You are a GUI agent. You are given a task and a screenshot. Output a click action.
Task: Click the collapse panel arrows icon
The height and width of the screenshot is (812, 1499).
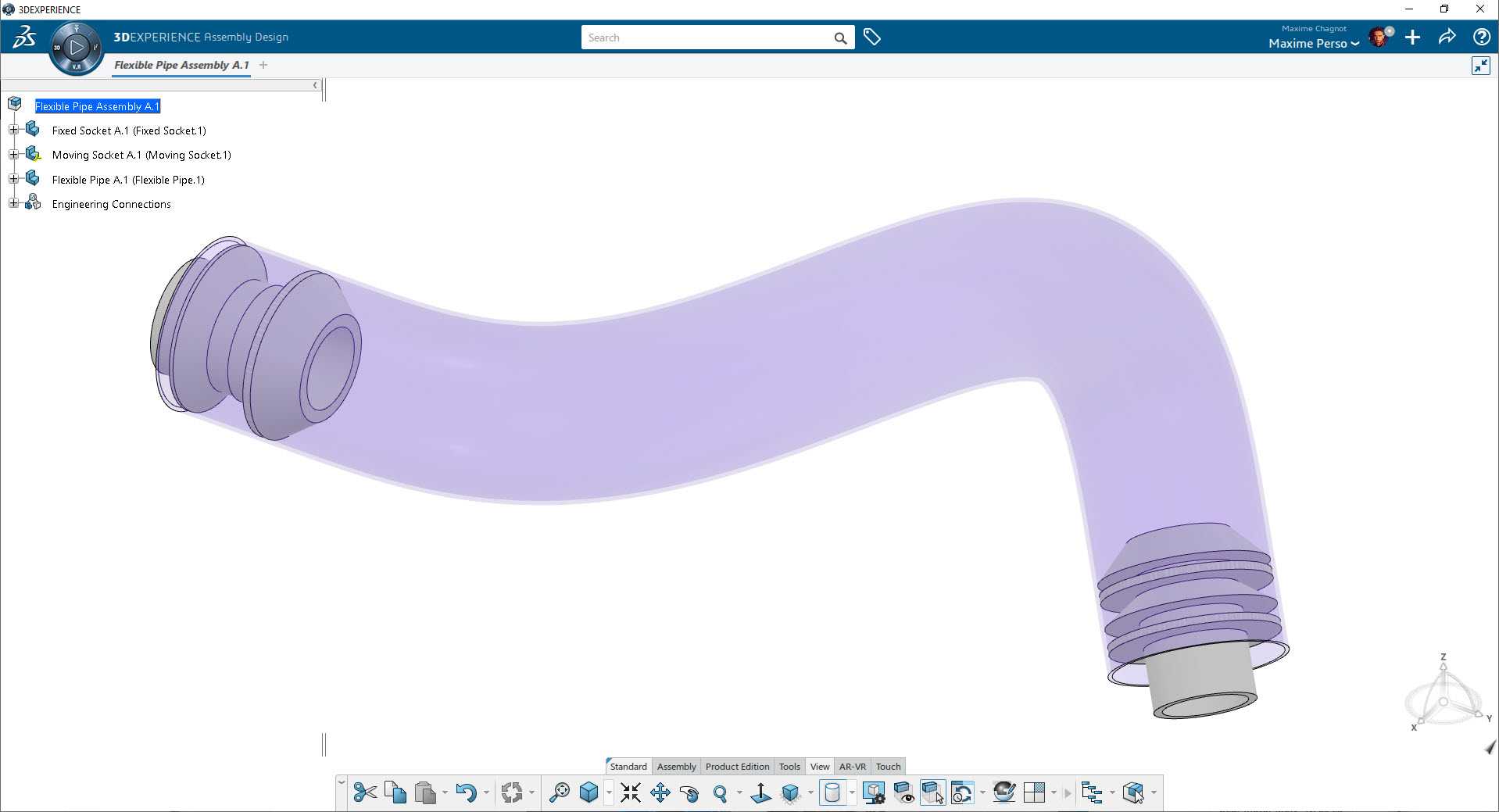(x=1480, y=66)
